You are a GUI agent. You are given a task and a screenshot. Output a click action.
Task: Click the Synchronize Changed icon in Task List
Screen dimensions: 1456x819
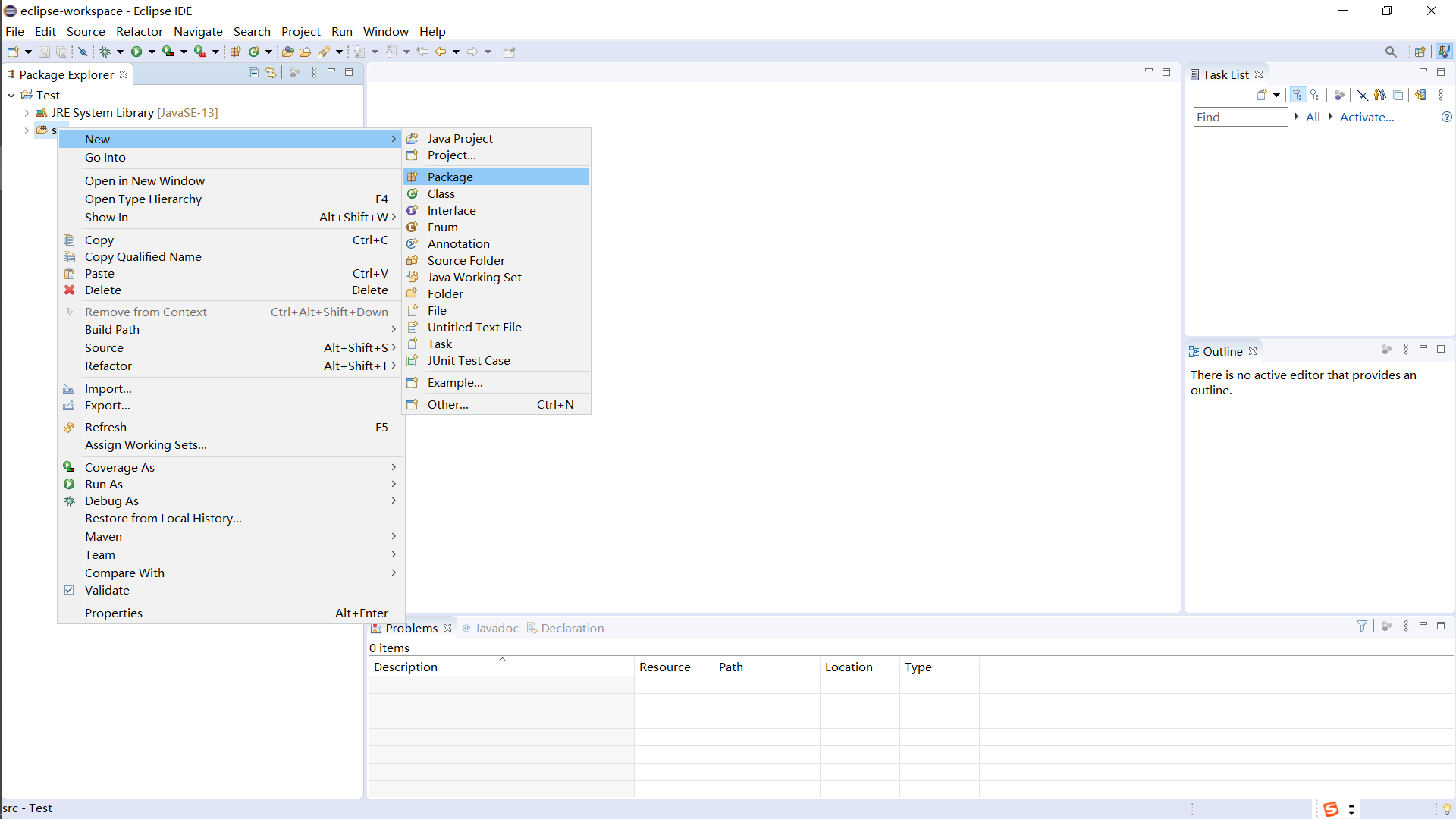click(x=1421, y=96)
